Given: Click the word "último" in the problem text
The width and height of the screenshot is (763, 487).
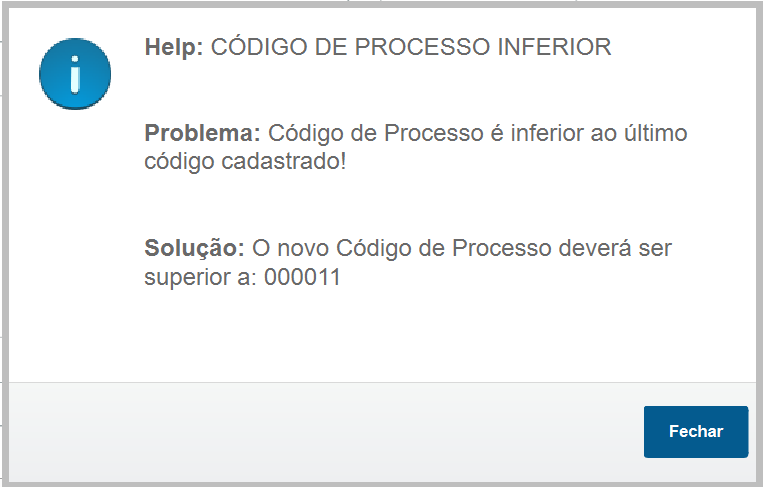Looking at the screenshot, I should [x=653, y=133].
